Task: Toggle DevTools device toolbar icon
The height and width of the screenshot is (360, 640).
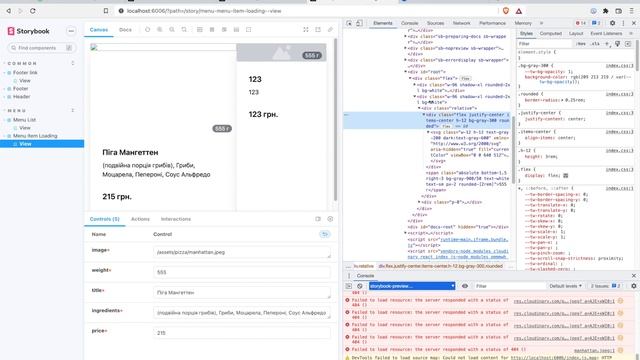Action: [x=359, y=23]
